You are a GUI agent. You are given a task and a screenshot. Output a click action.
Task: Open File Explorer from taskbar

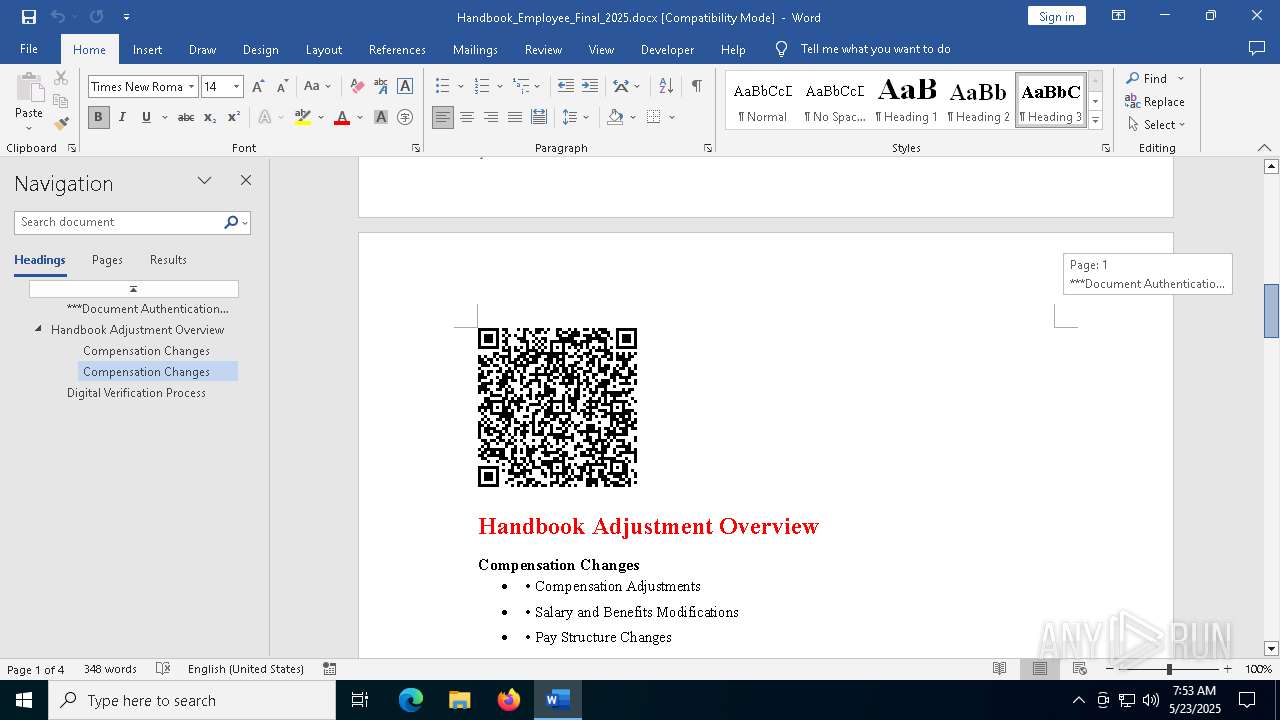click(460, 700)
